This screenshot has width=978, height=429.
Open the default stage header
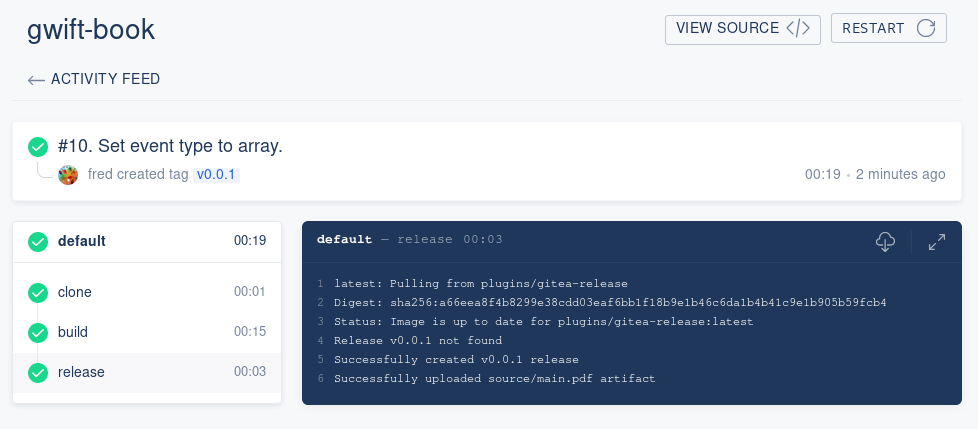147,241
